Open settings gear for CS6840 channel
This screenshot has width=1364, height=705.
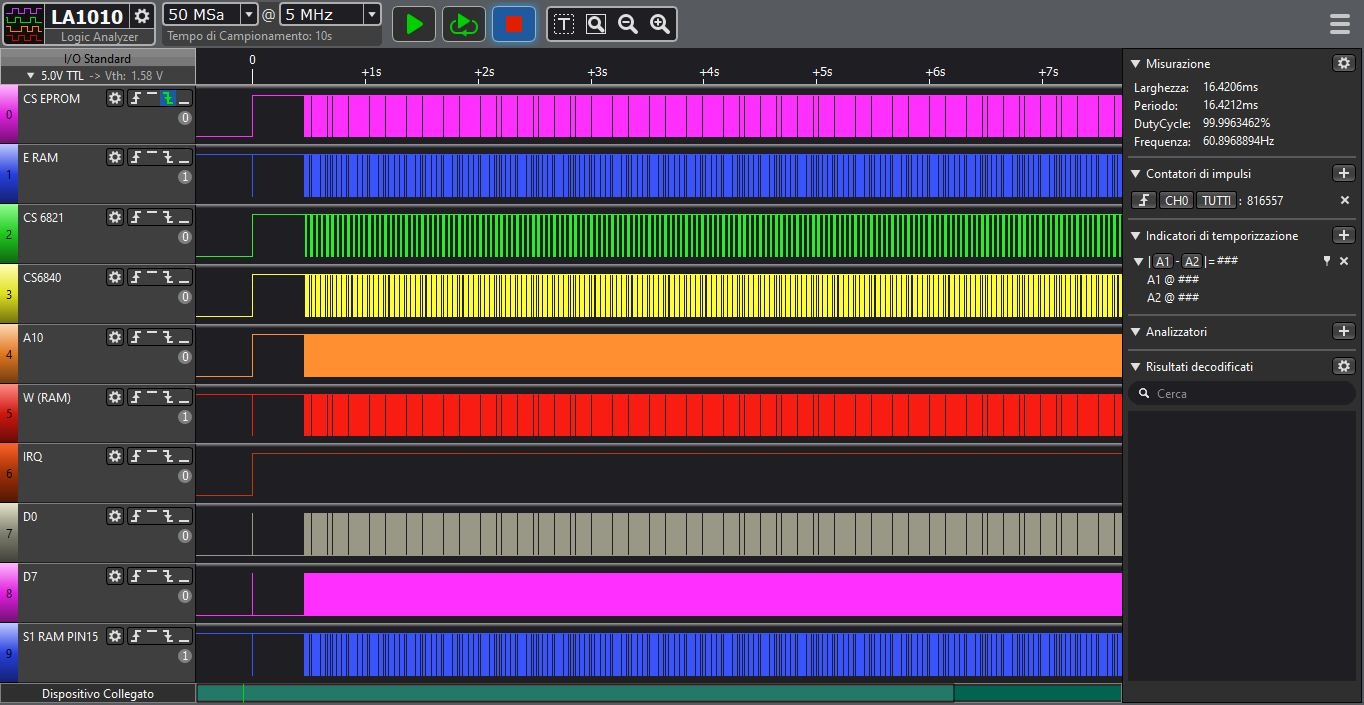tap(115, 277)
